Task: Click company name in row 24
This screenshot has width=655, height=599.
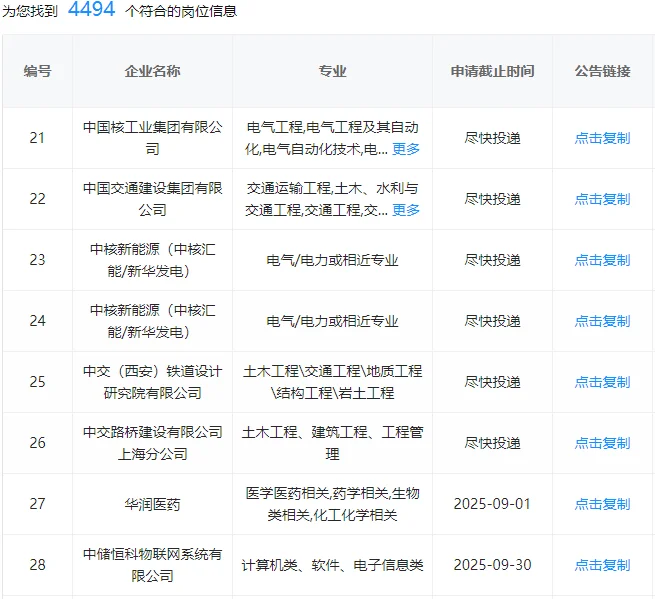Action: click(152, 321)
